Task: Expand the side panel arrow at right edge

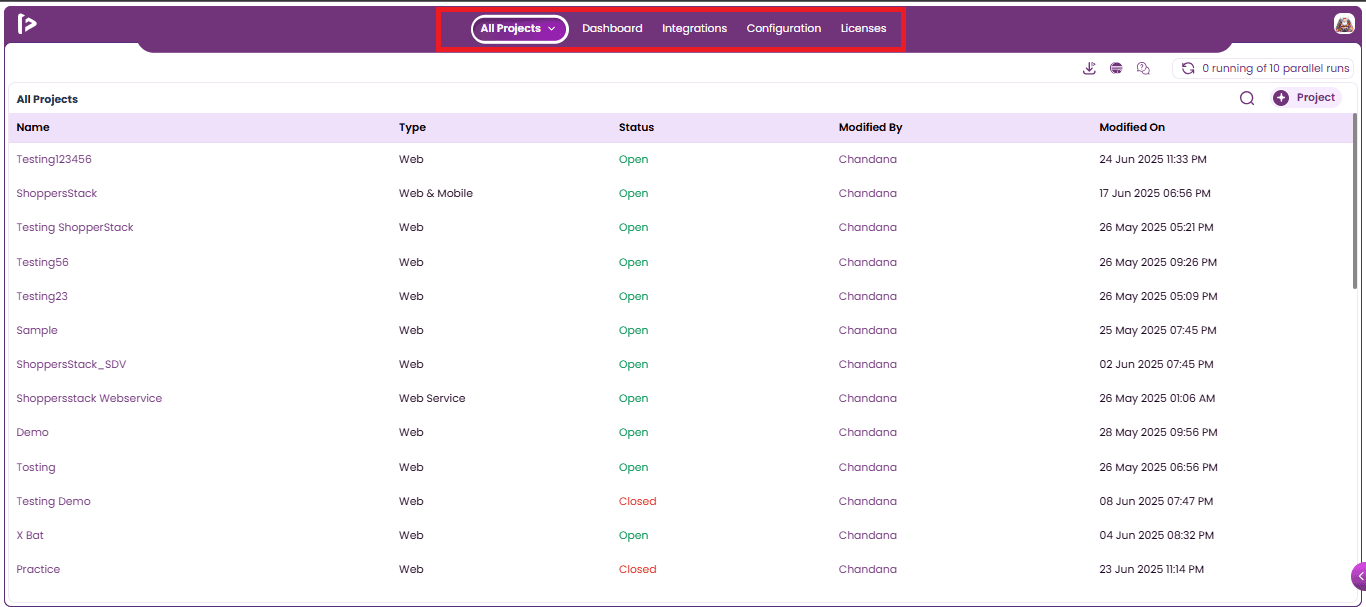Action: pyautogui.click(x=1359, y=576)
